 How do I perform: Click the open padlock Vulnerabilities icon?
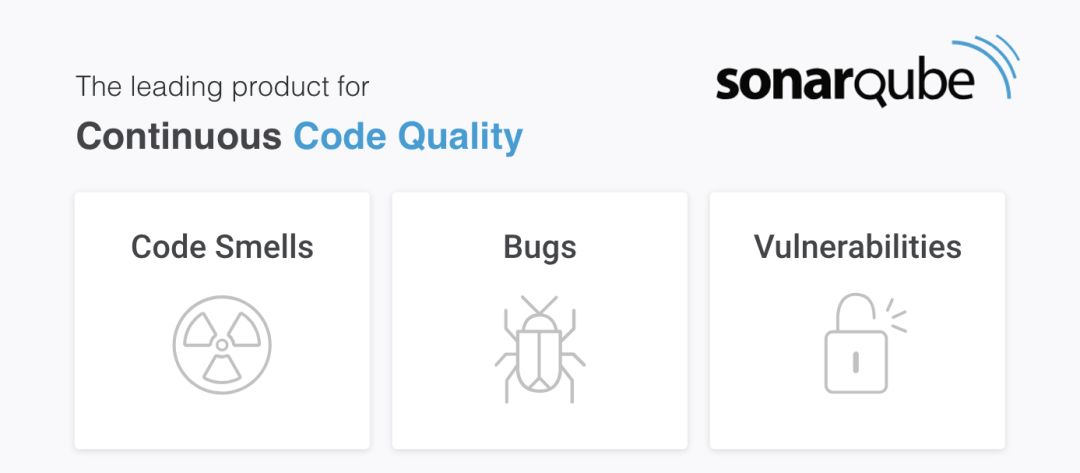point(865,344)
